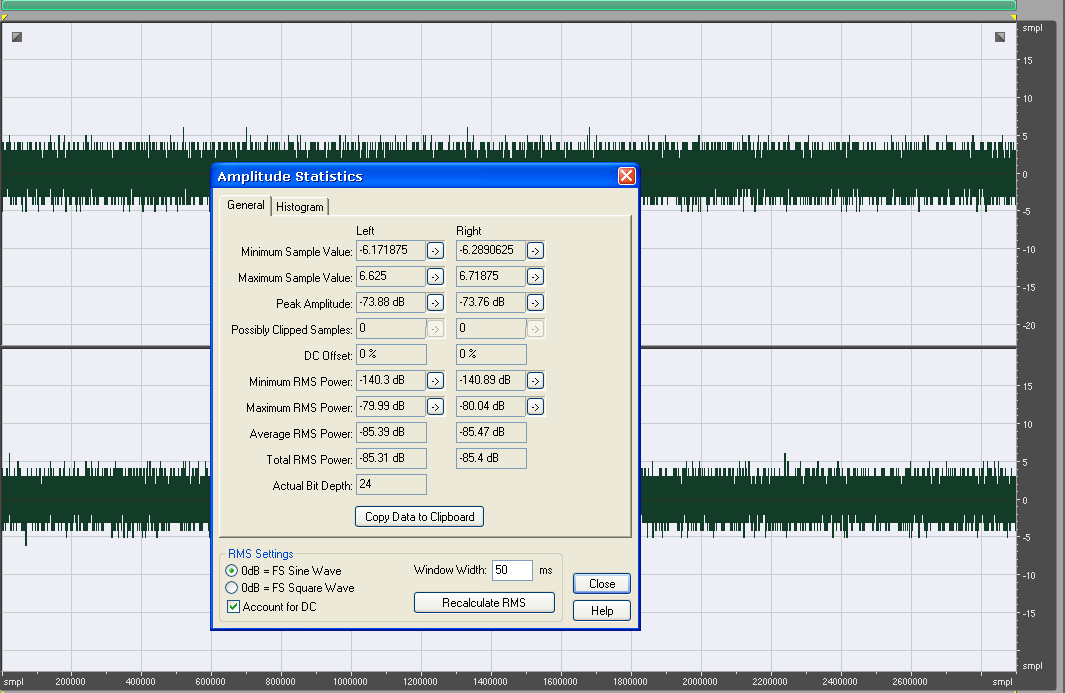
Task: Click the 1000000 sample mark on timeline ruler
Action: [350, 681]
